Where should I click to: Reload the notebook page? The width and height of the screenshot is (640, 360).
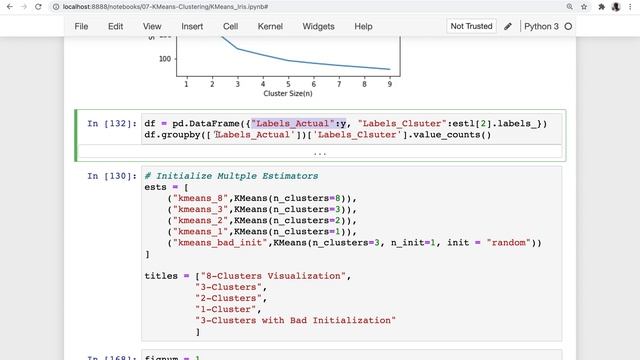[x=38, y=7]
